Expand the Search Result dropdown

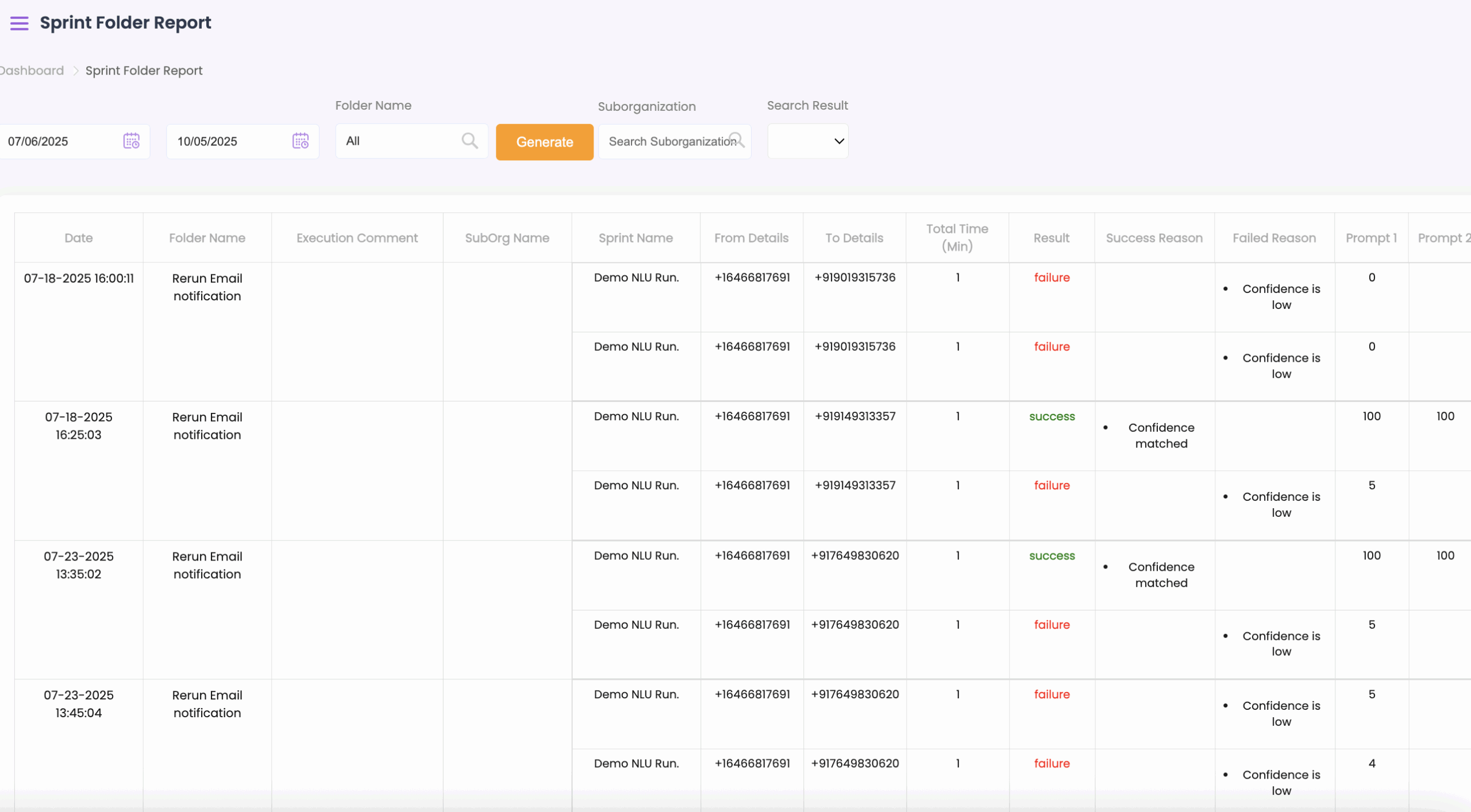(x=808, y=141)
